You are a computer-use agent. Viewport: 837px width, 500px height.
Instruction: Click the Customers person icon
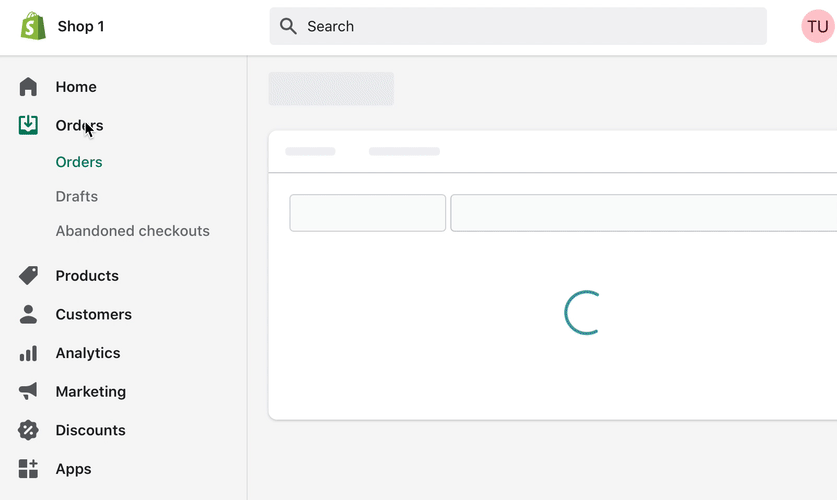pos(28,314)
